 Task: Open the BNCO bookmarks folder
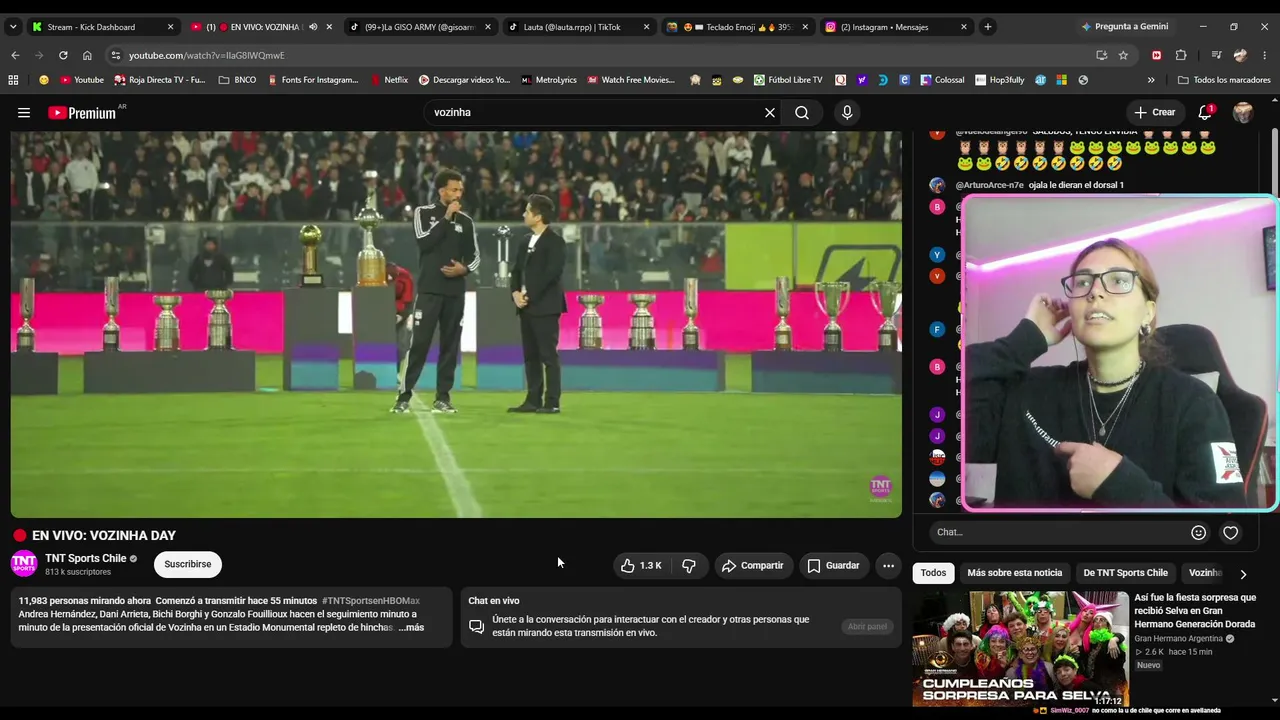(x=237, y=80)
